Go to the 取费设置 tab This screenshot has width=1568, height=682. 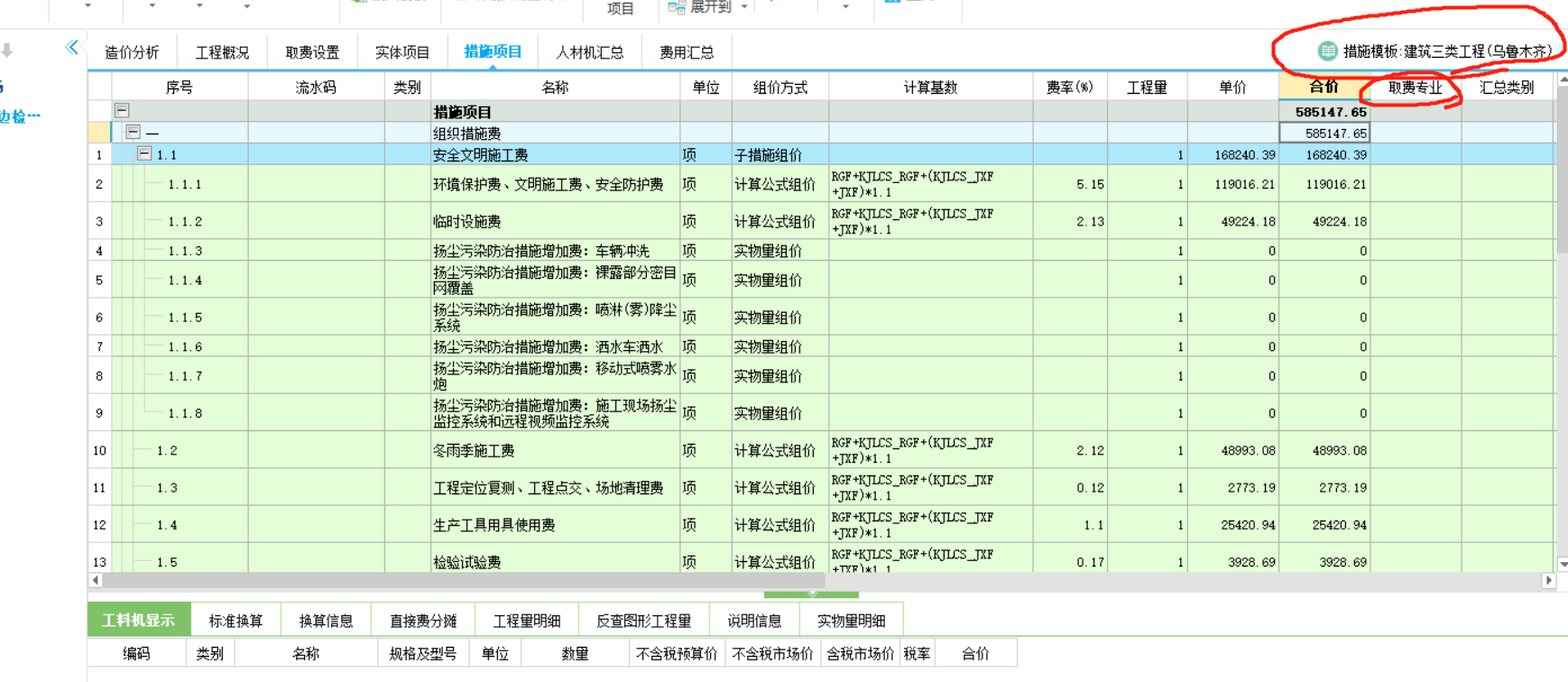click(x=312, y=52)
